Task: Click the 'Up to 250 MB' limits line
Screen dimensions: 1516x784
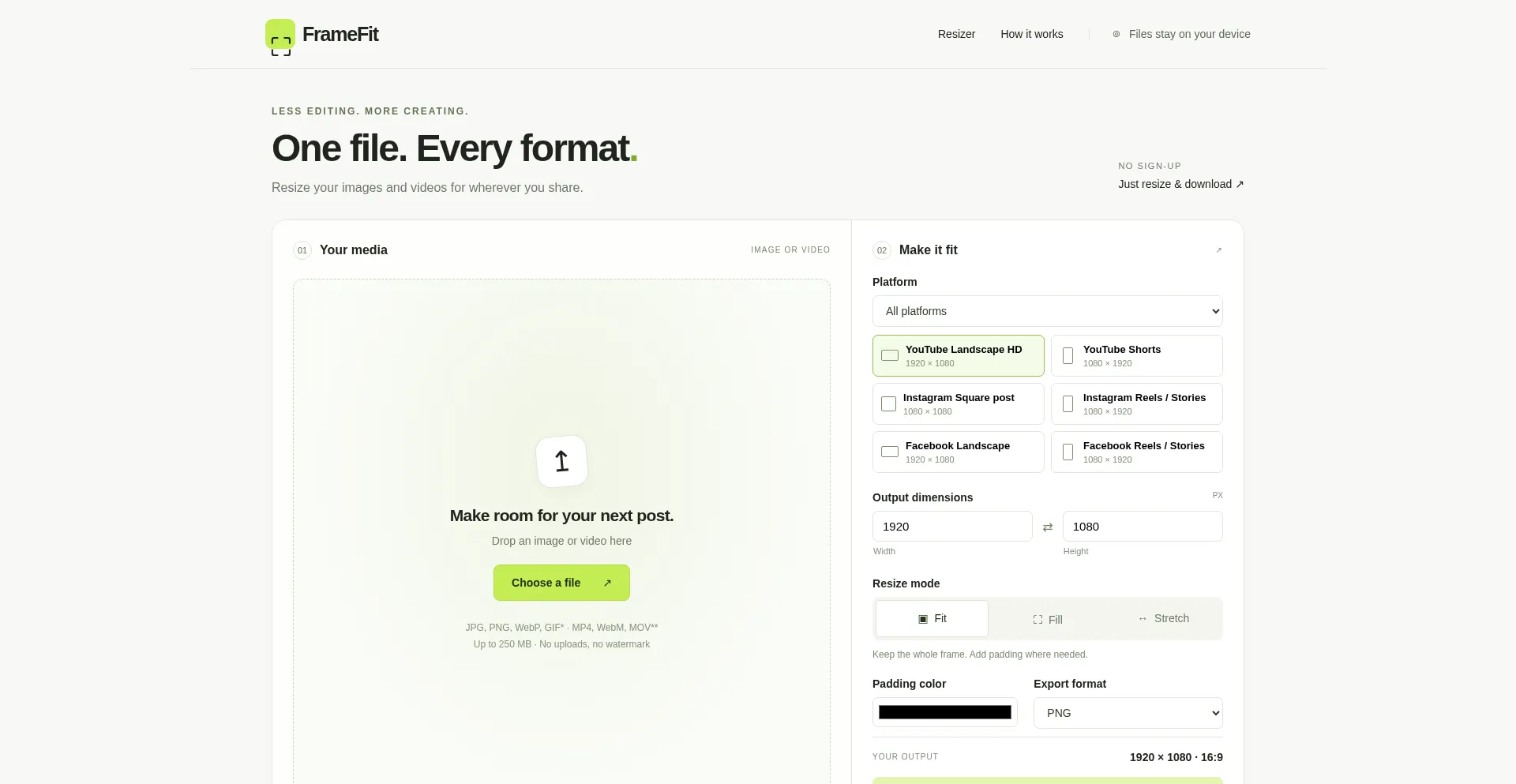Action: (561, 644)
